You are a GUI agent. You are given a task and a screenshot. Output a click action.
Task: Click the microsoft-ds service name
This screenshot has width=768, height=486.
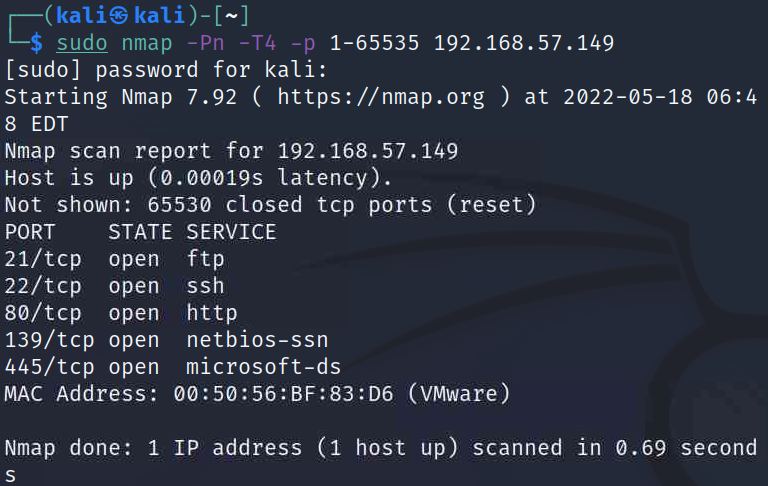click(x=264, y=367)
